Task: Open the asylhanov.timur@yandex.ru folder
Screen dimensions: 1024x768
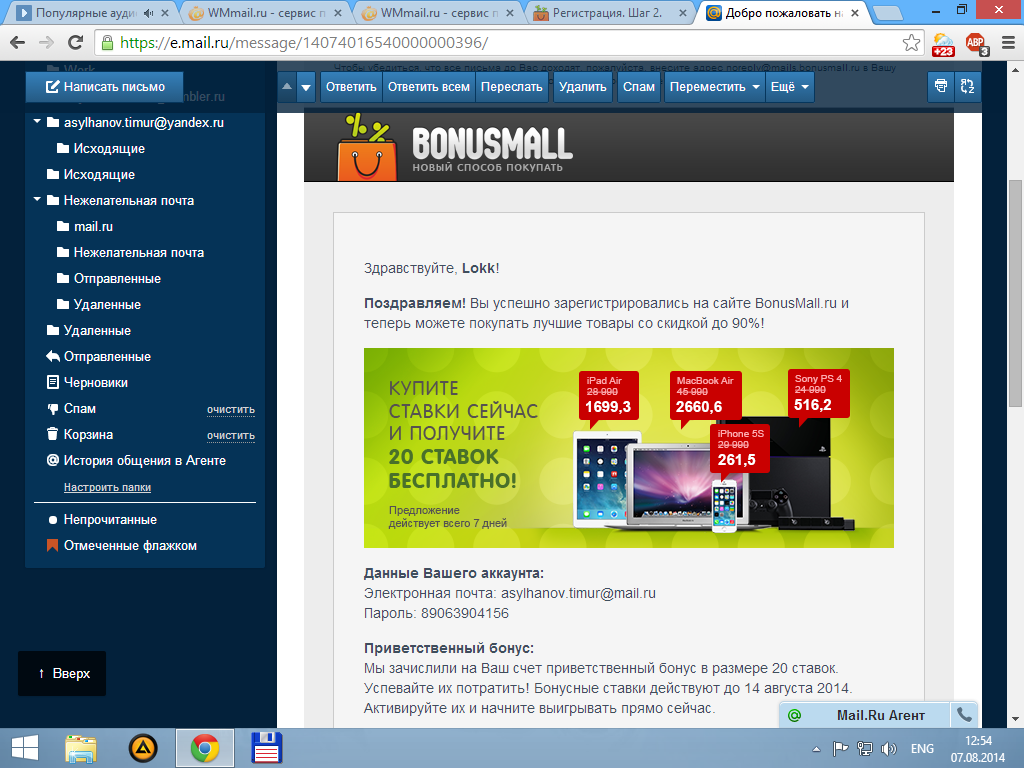Action: coord(144,122)
